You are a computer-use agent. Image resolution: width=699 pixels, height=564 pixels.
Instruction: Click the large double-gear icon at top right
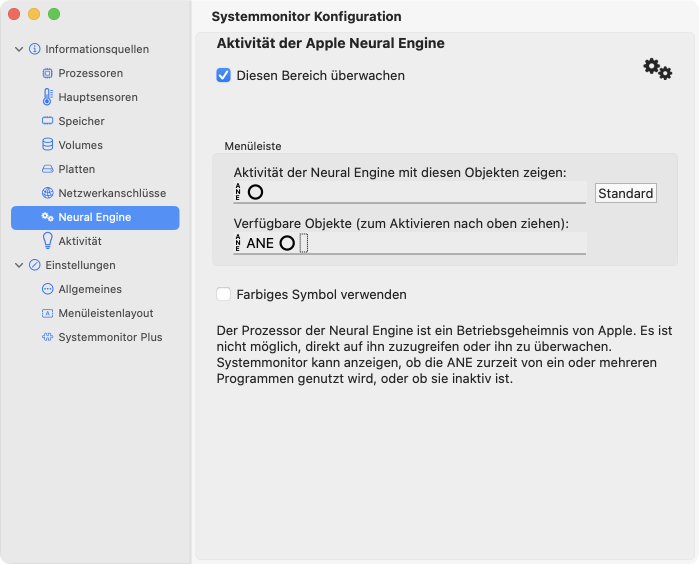(658, 69)
